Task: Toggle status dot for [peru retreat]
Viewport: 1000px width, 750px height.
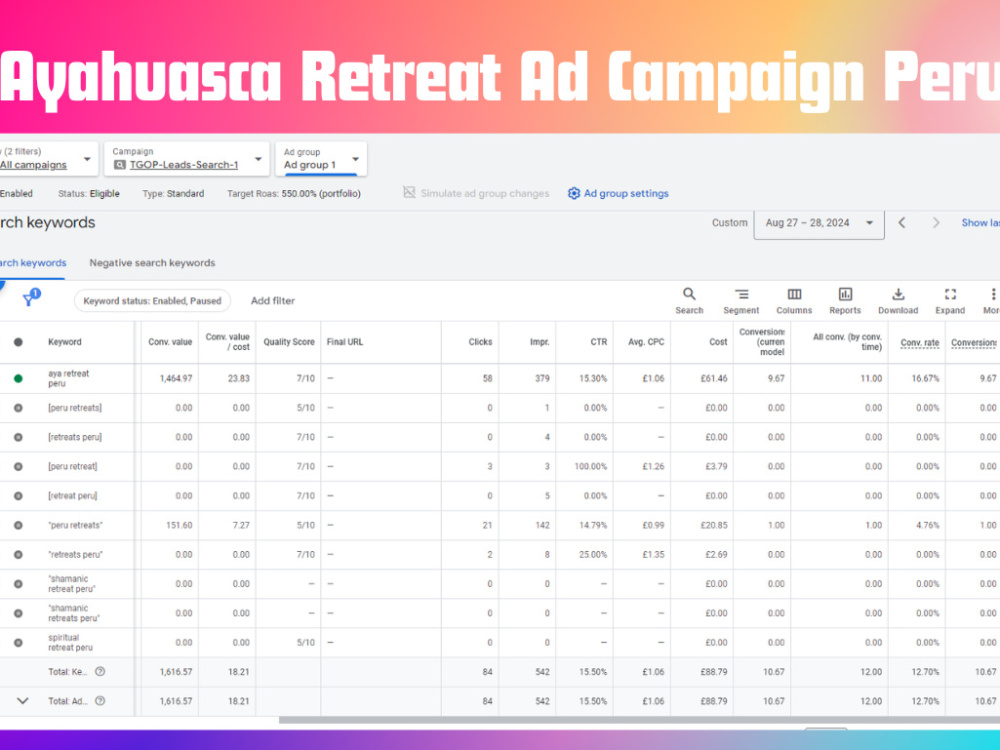Action: [18, 466]
